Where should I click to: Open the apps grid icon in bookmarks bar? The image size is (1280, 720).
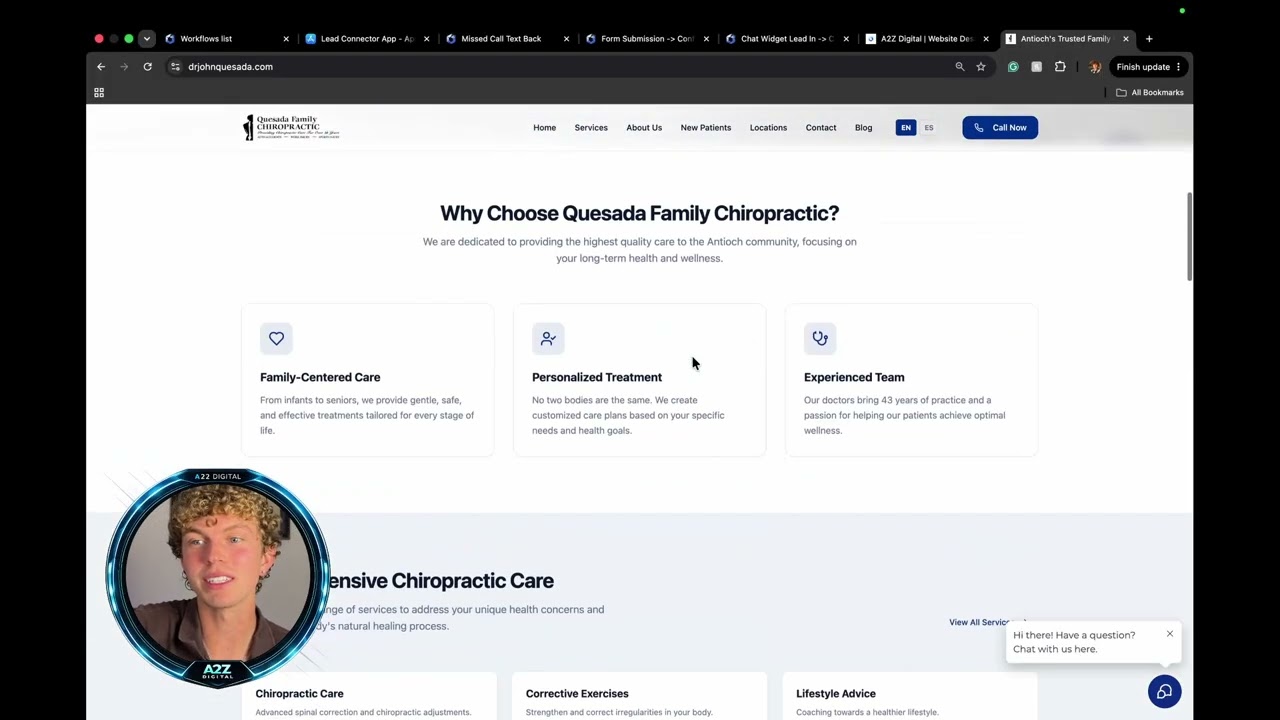click(x=99, y=92)
